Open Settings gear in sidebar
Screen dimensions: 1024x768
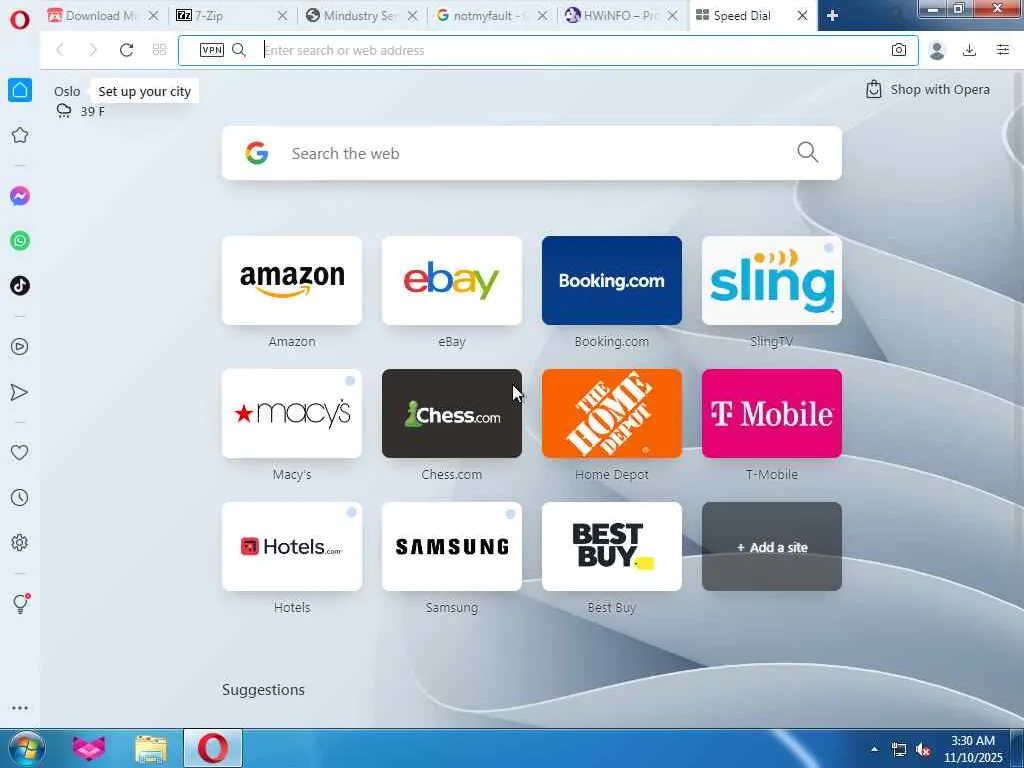(20, 543)
